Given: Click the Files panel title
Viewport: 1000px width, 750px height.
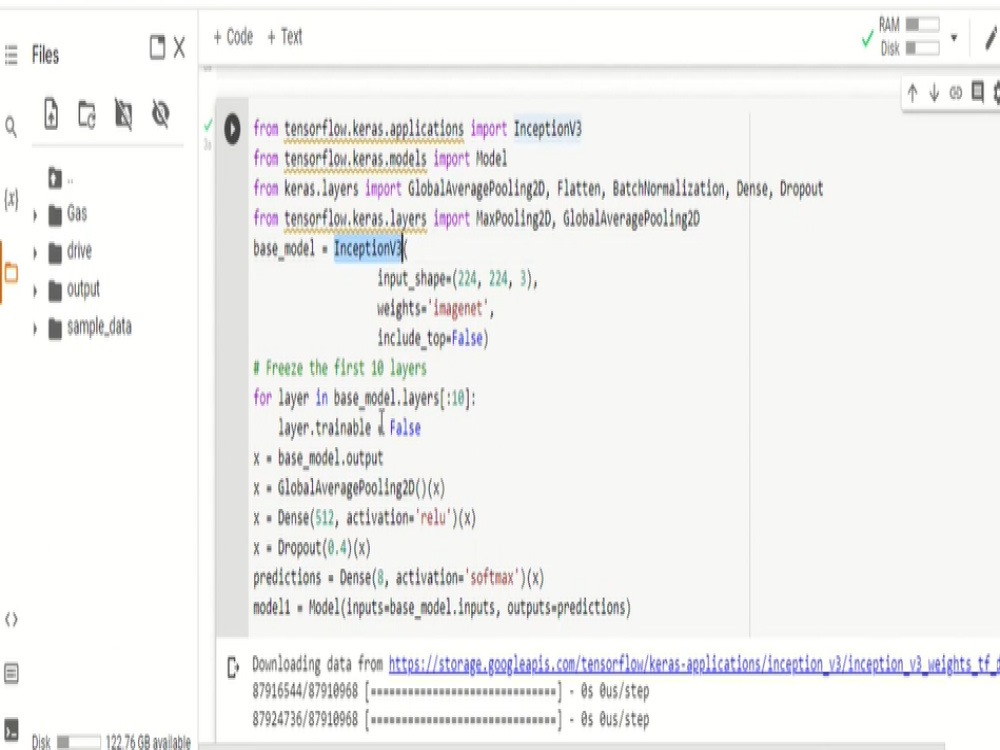Looking at the screenshot, I should pos(45,55).
